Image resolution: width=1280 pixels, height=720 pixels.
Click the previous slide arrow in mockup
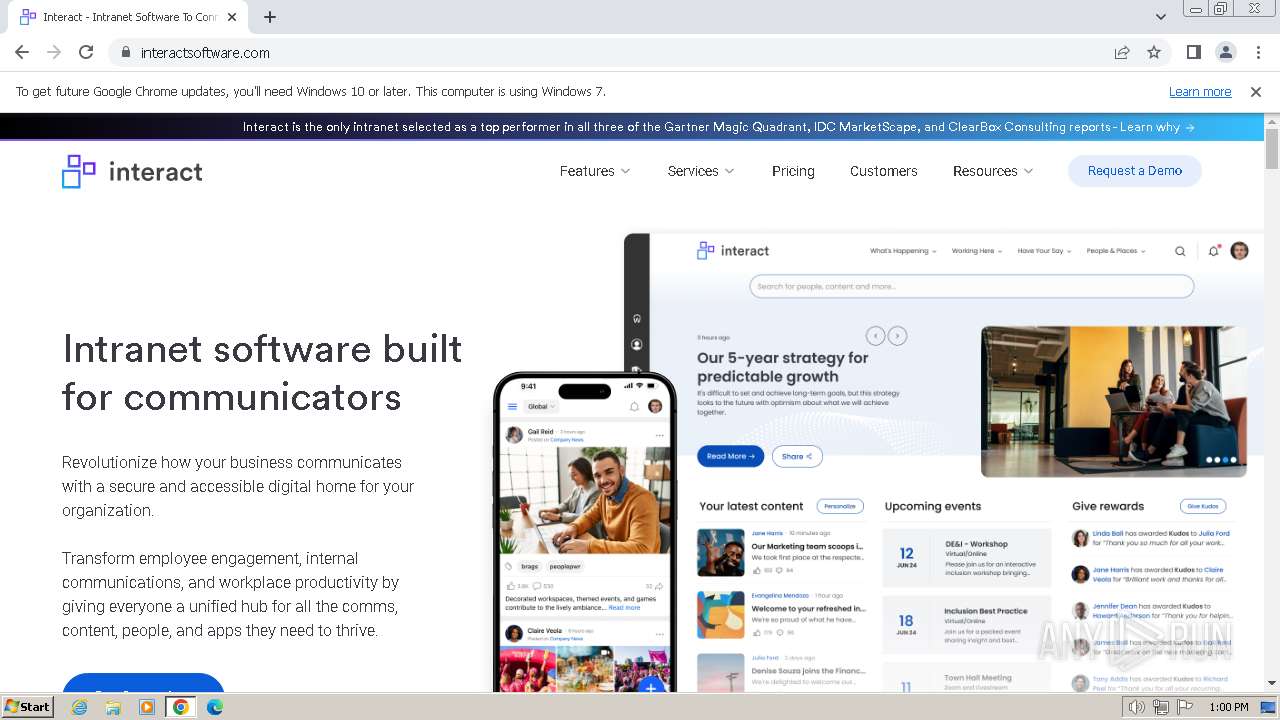[875, 336]
